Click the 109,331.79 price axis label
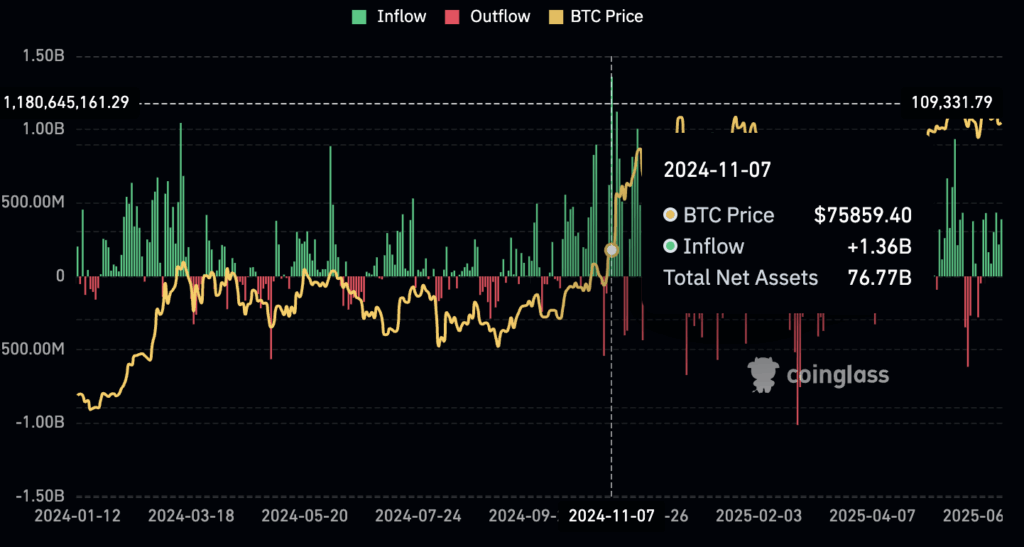Screen dimensions: 1024x547 [x=952, y=102]
